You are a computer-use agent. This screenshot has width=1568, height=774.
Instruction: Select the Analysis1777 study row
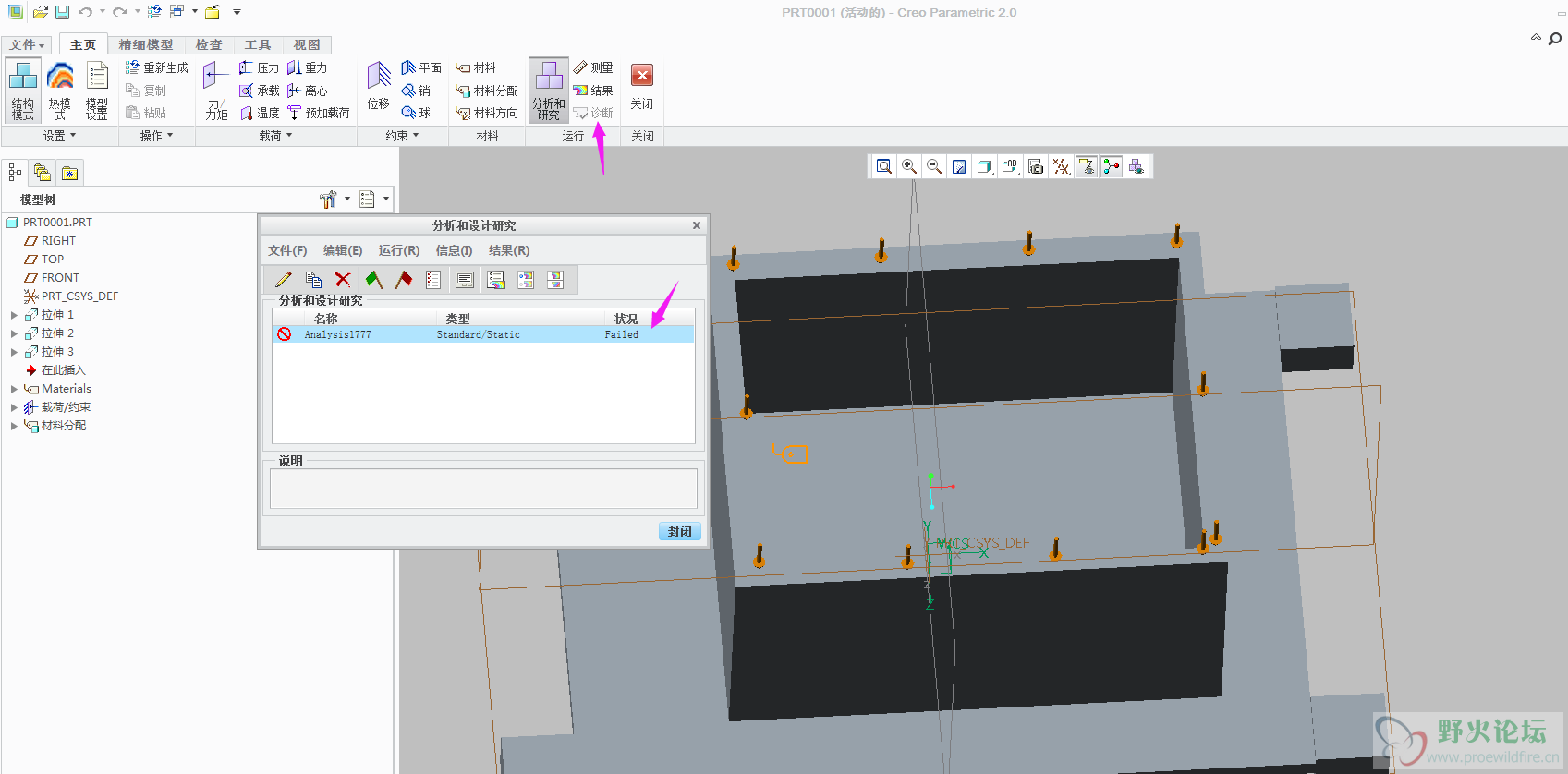(x=483, y=334)
